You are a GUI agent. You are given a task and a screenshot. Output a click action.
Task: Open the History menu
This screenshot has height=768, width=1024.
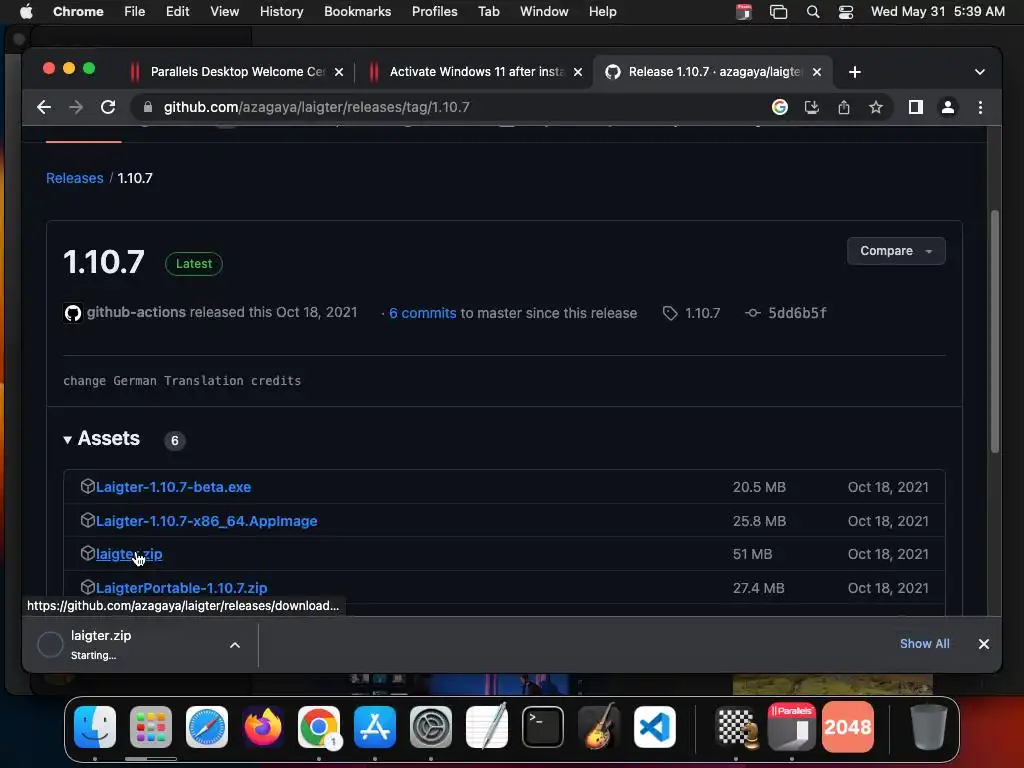click(281, 12)
